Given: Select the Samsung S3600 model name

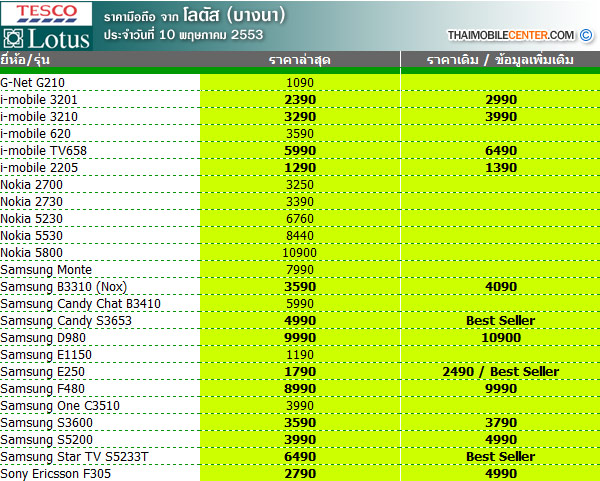Looking at the screenshot, I should point(46,423).
